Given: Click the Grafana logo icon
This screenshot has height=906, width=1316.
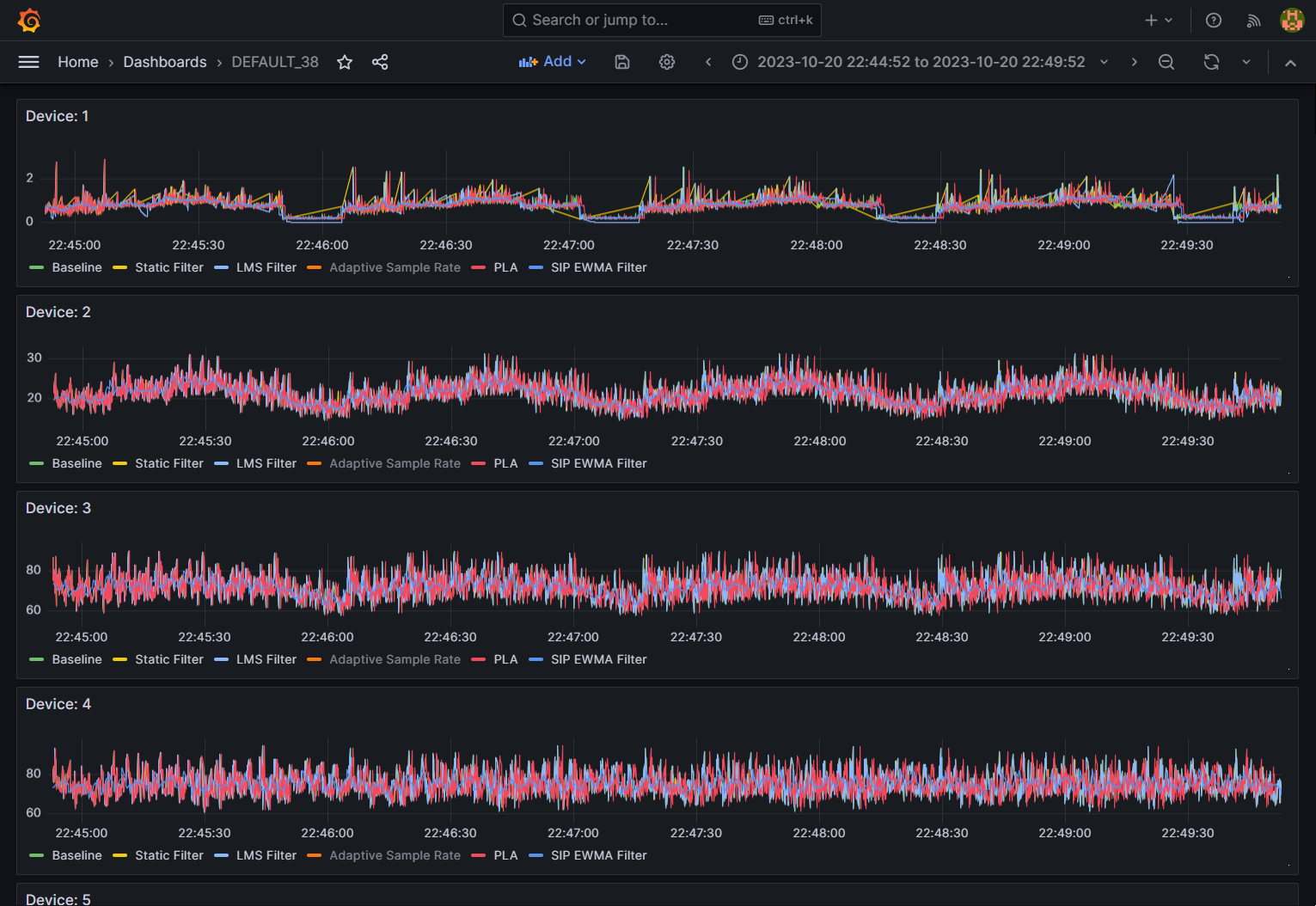Looking at the screenshot, I should 29,21.
